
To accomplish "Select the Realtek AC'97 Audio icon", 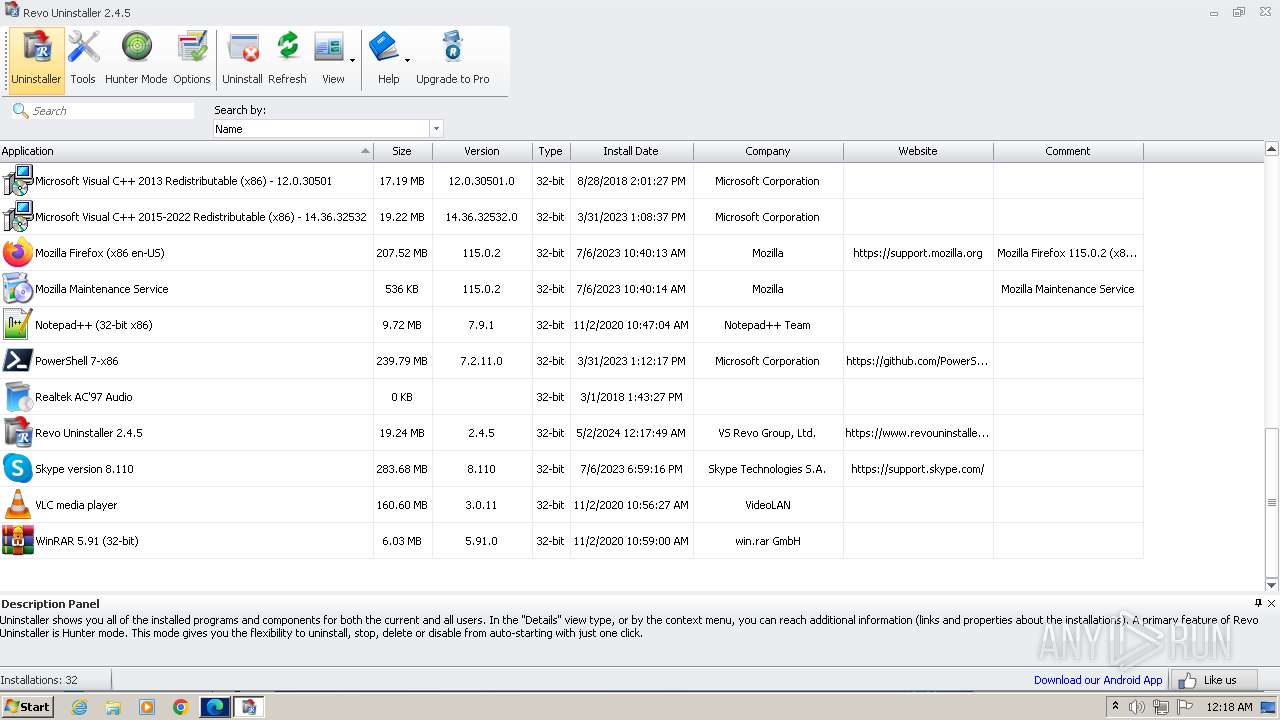I will 17,397.
